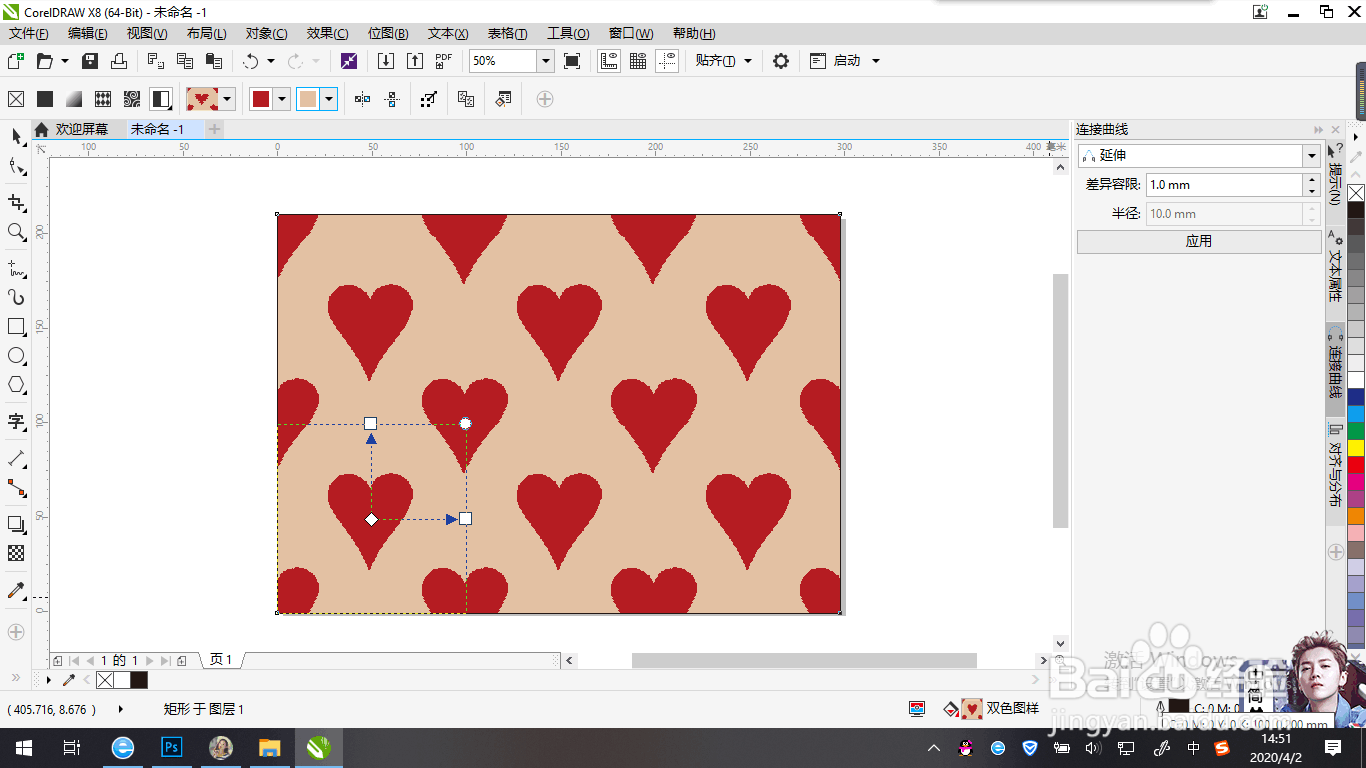Select the Ellipse tool
This screenshot has width=1366, height=768.
click(16, 355)
